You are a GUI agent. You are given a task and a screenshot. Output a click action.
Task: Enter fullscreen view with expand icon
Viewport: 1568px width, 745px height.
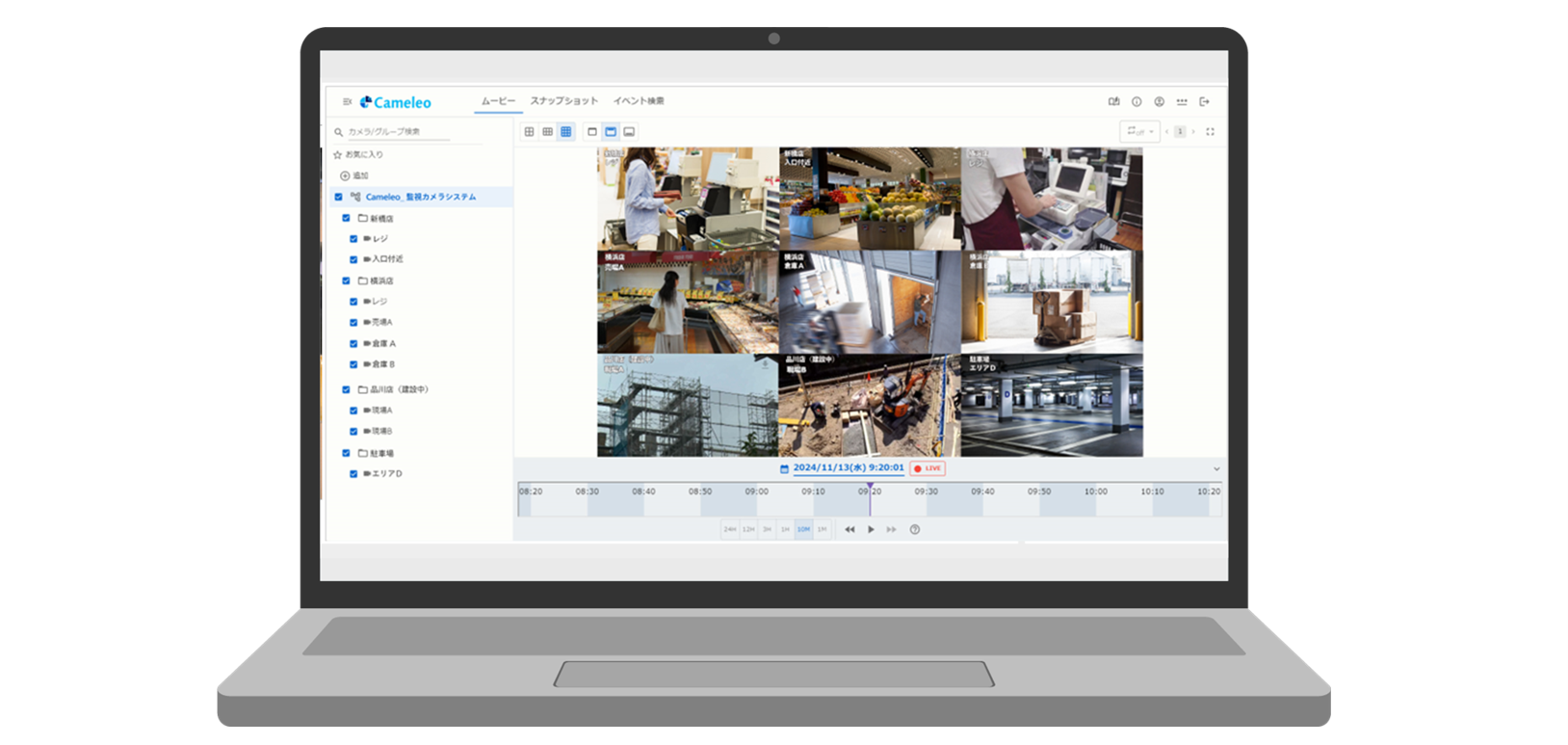point(1211,132)
